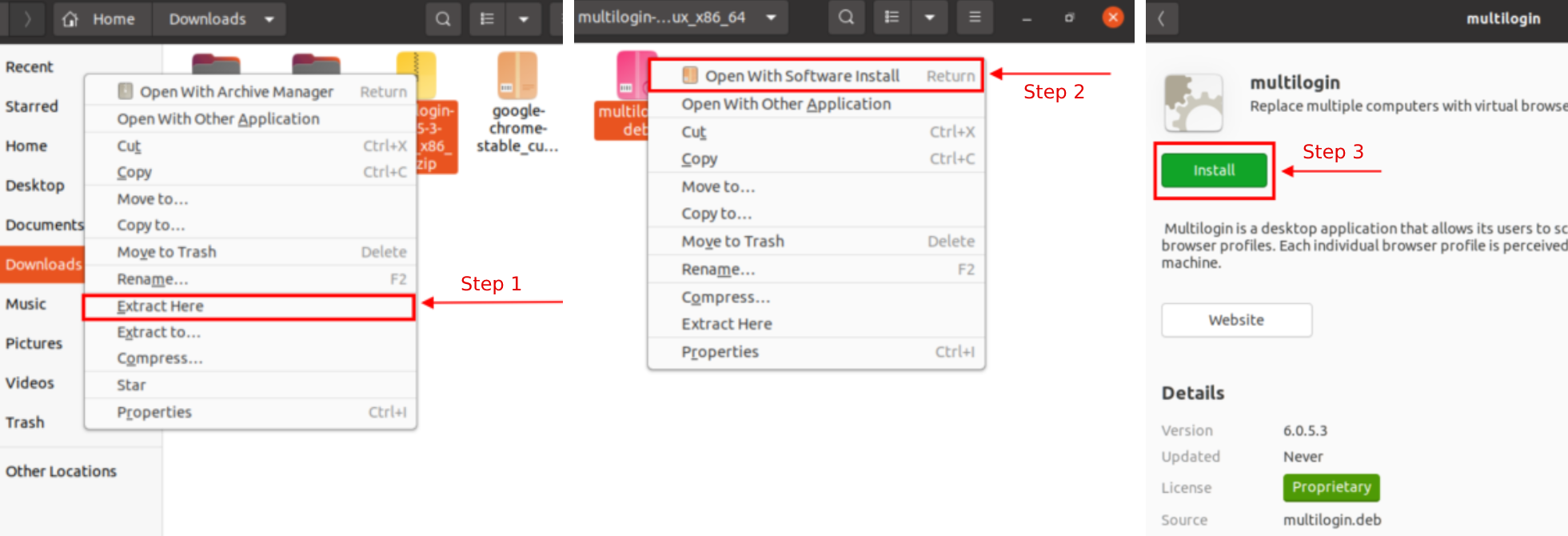Maximize the multilogin folder window
This screenshot has width=1568, height=536.
coord(1070,18)
